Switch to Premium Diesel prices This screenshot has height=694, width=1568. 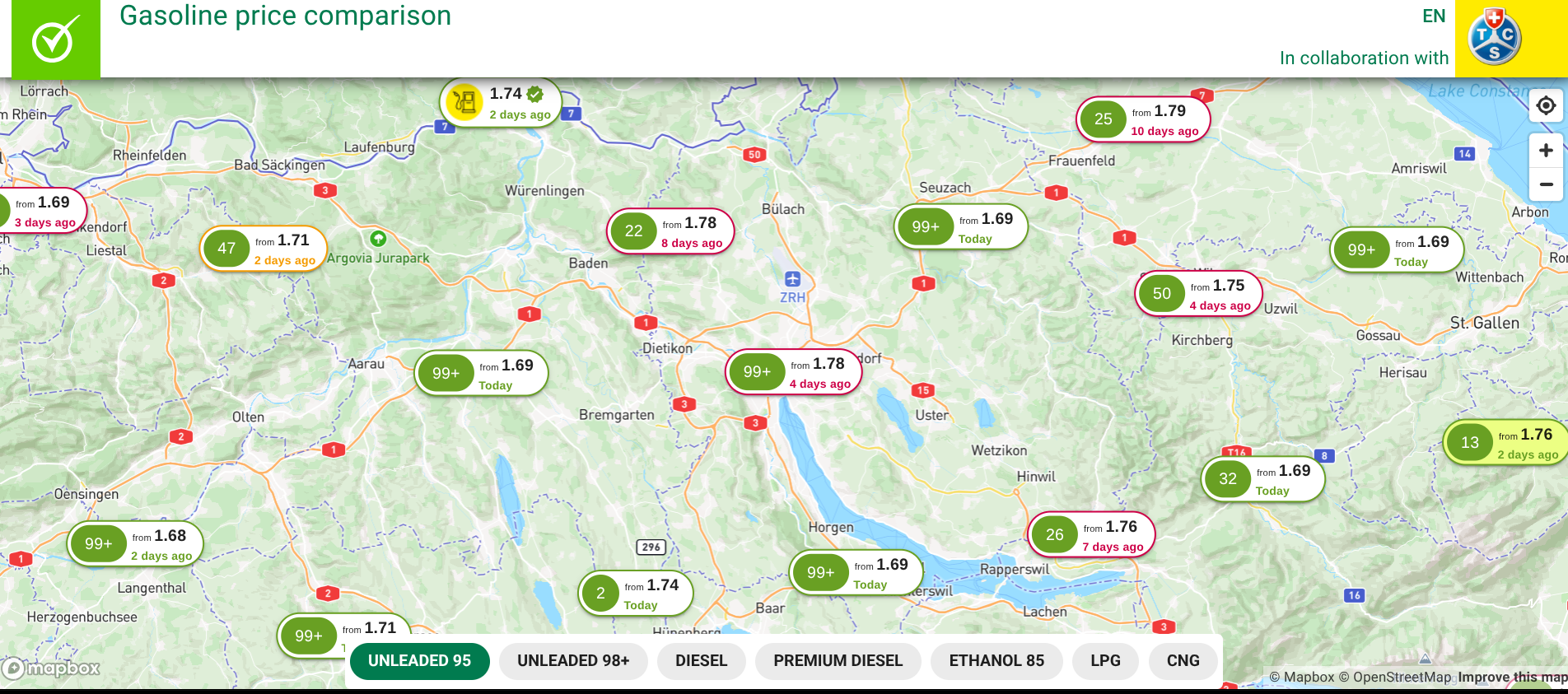[838, 661]
